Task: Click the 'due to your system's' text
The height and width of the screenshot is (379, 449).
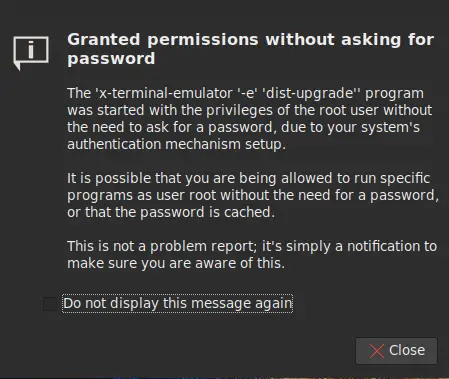Action: pos(350,127)
